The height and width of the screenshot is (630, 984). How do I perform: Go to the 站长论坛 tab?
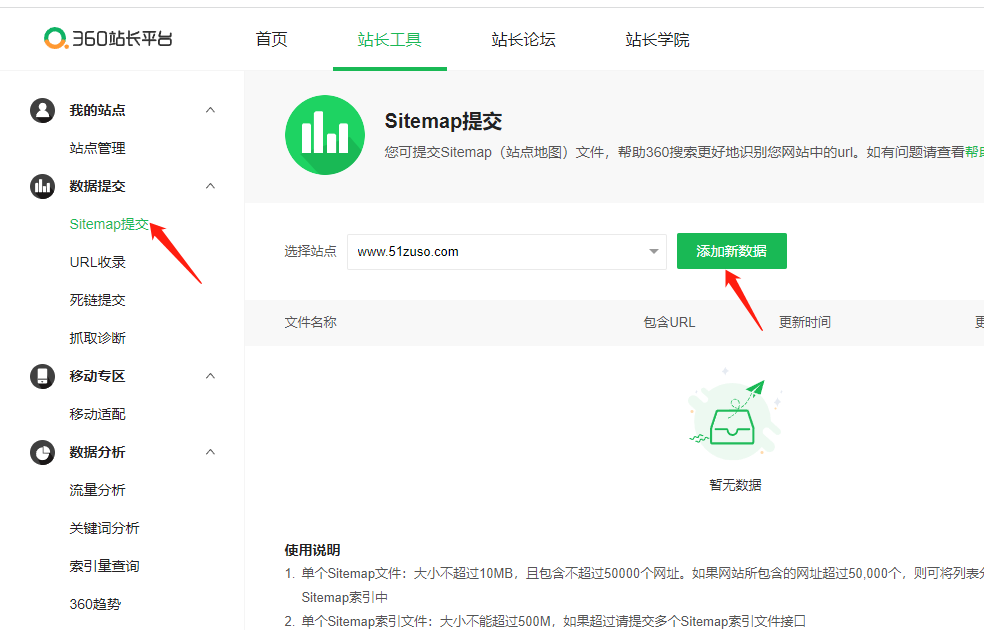click(x=523, y=40)
